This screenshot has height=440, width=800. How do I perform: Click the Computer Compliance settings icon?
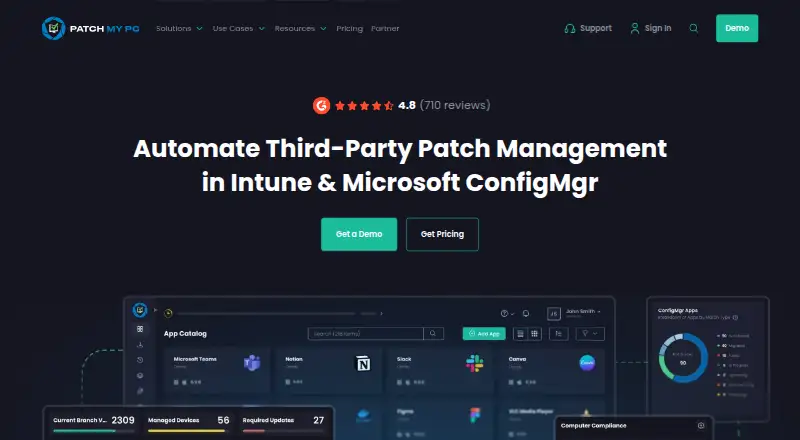point(701,426)
